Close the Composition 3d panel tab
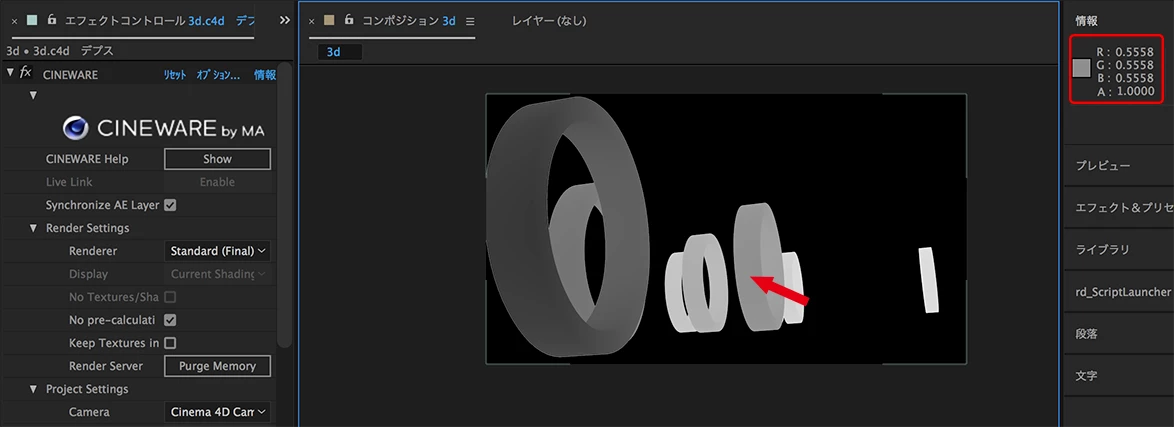Viewport: 1174px width, 427px height. 311,21
